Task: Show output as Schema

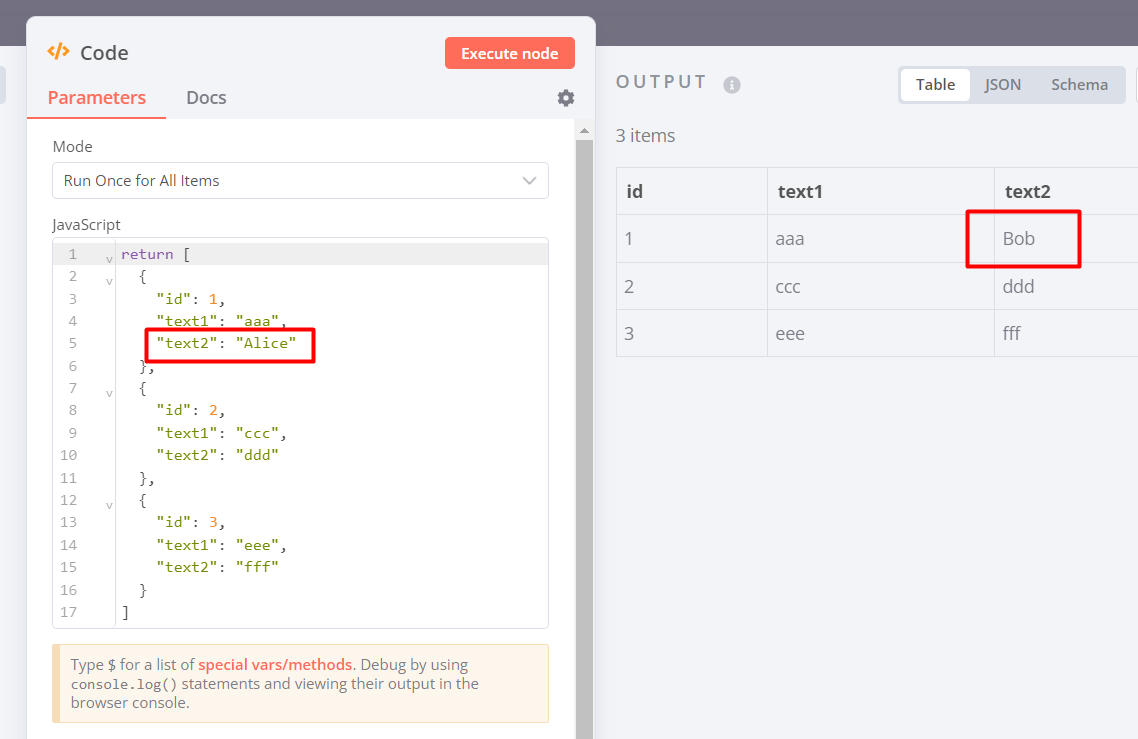Action: click(x=1079, y=85)
